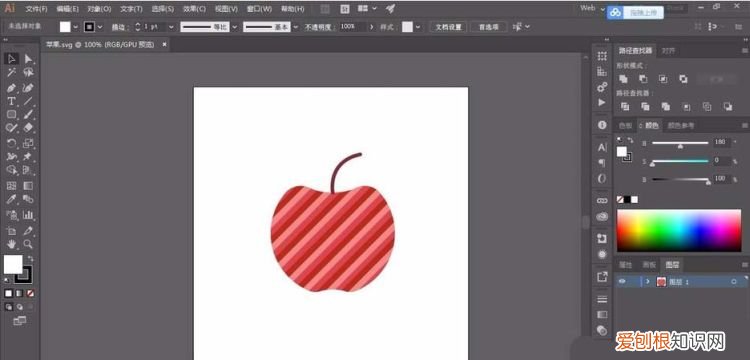The width and height of the screenshot is (750, 360).
Task: Select the Line Segment tool
Action: (x=29, y=101)
